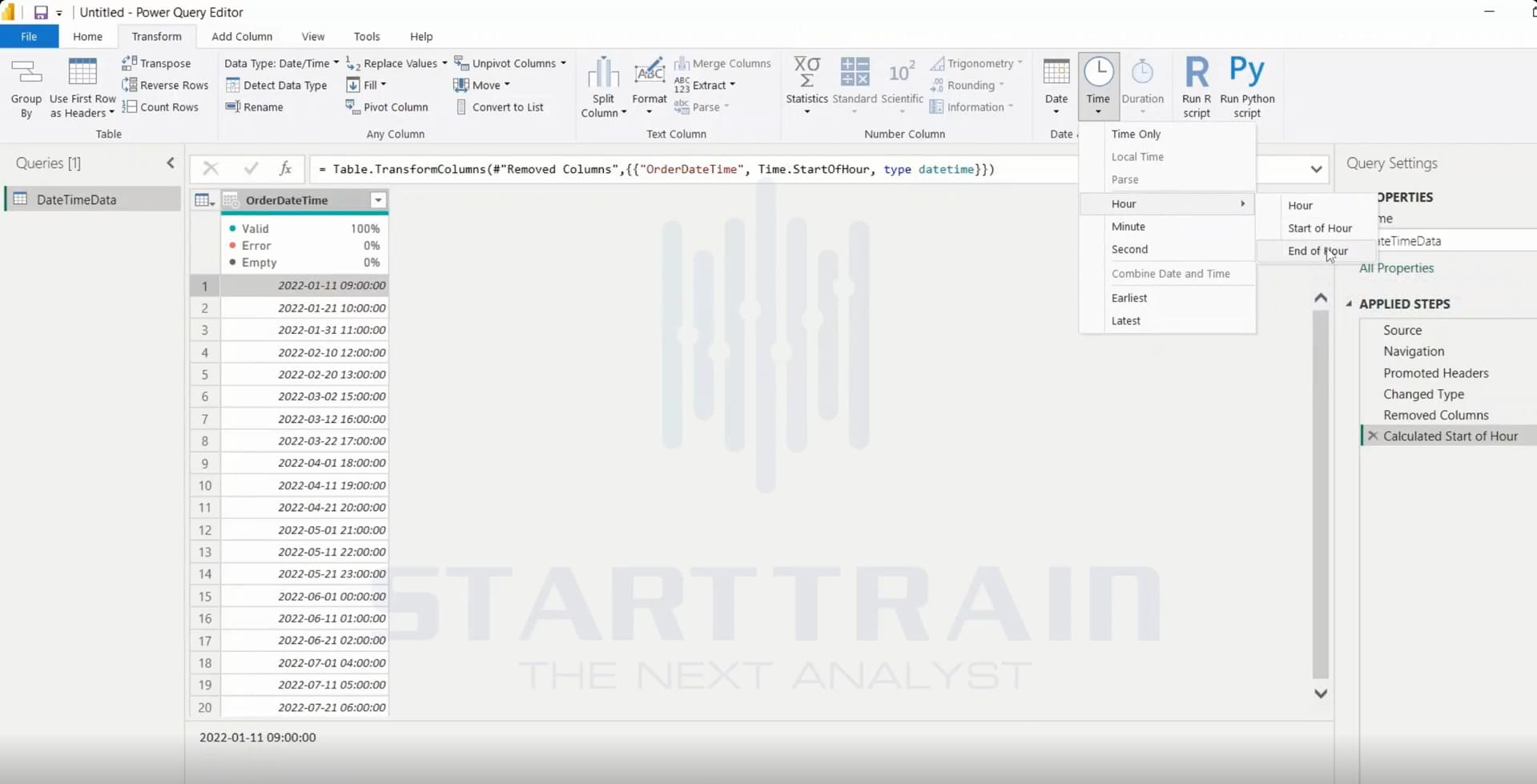Open the Data Type: Date/Time dropdown

click(281, 63)
